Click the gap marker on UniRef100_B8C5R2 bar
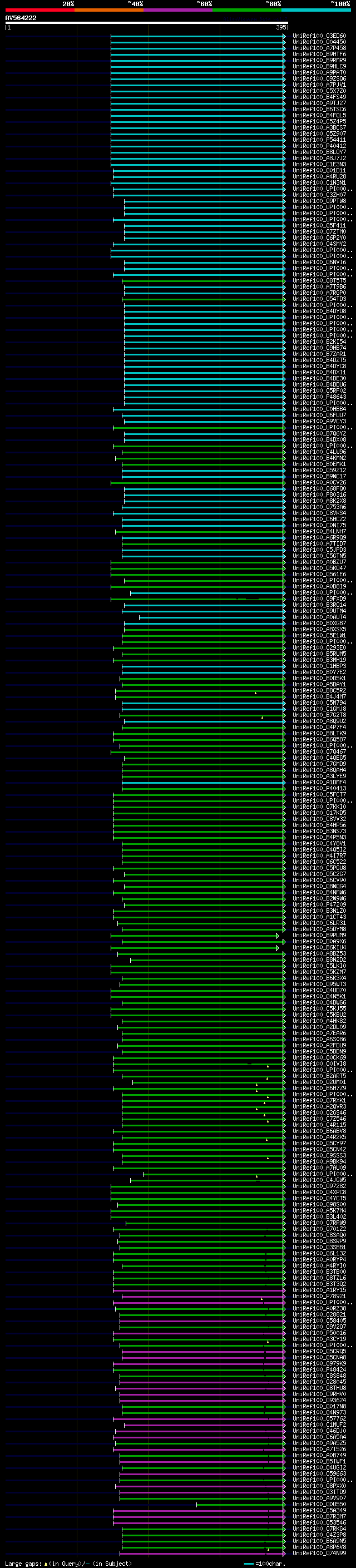The height and width of the screenshot is (1568, 356). tap(255, 693)
